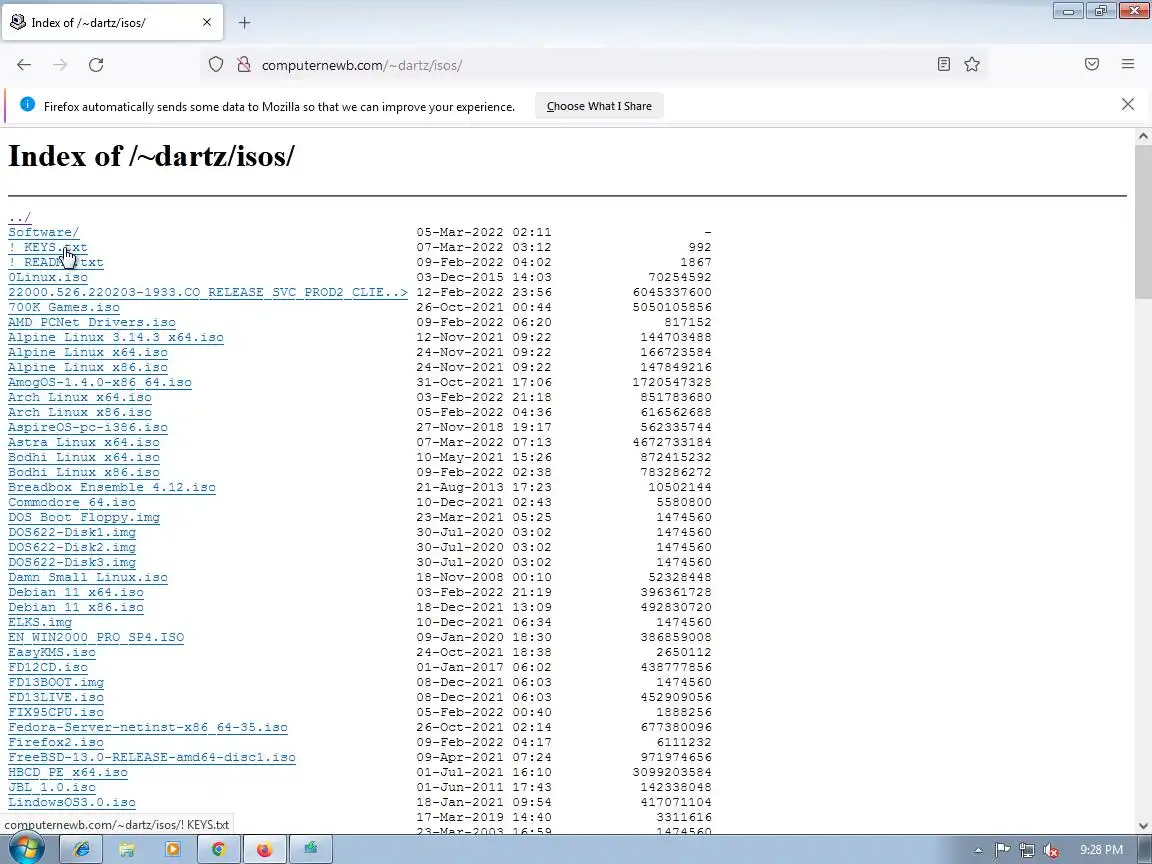Download Fedora-Server-netinst-x86_64-35.iso
Screen dimensions: 1152x864
pyautogui.click(x=148, y=727)
